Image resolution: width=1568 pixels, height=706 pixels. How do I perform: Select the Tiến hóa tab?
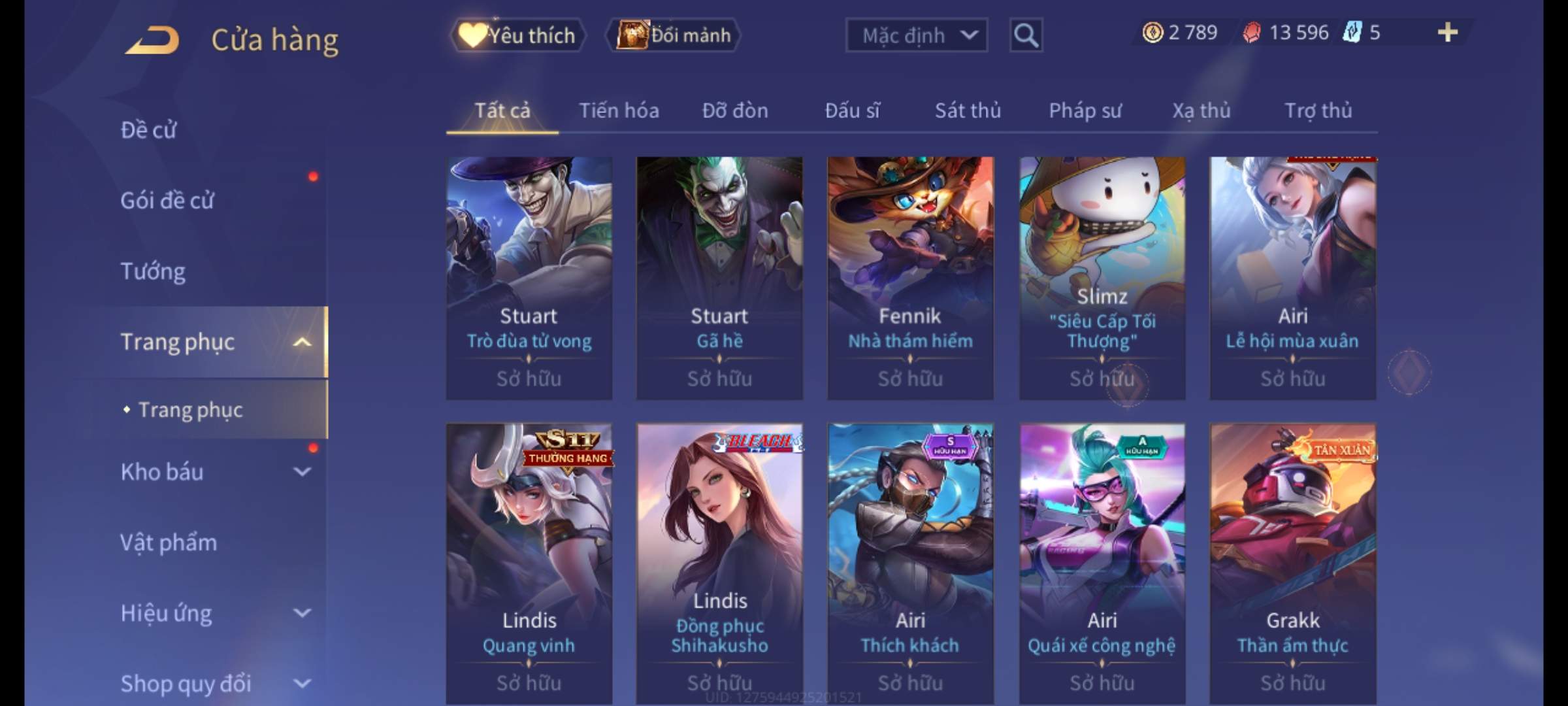619,110
